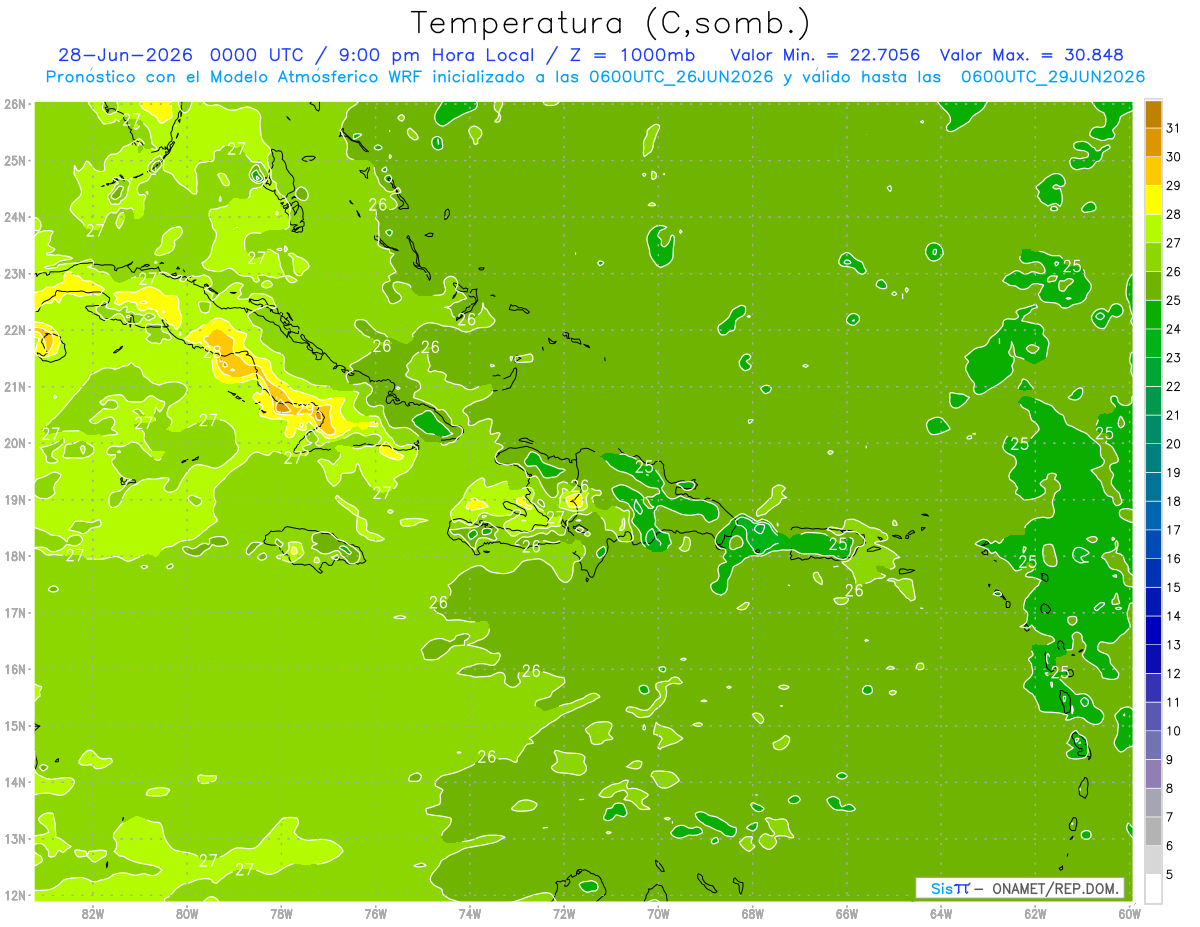Click the color swatch between 25 and 26
Screen dimensions: 1200x927
1153,286
